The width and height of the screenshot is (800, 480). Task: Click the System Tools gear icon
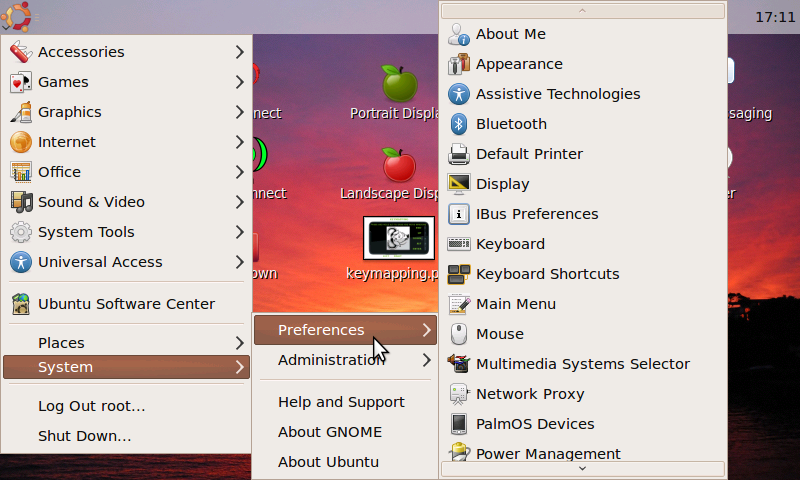tap(21, 232)
